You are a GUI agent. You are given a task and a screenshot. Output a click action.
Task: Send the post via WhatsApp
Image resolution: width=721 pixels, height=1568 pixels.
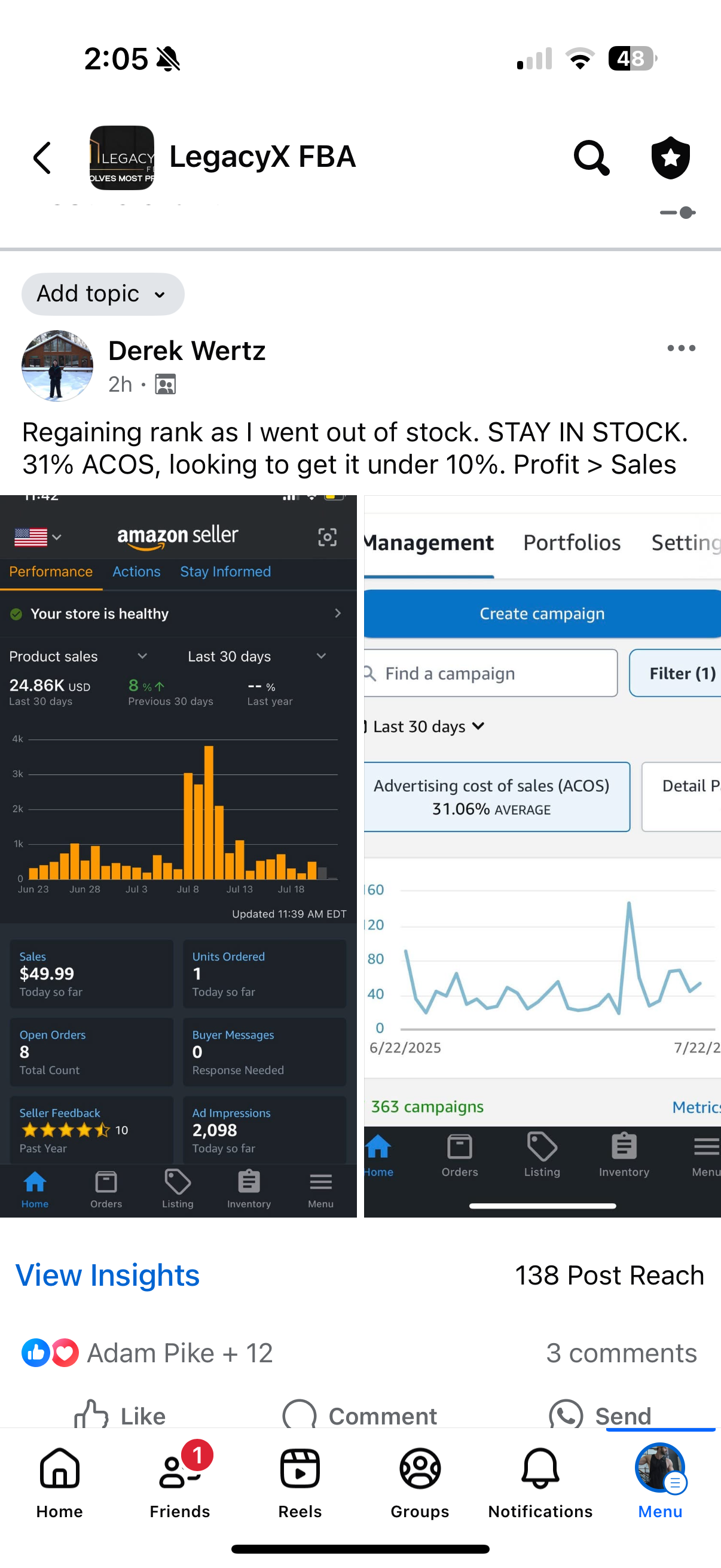pos(600,1415)
